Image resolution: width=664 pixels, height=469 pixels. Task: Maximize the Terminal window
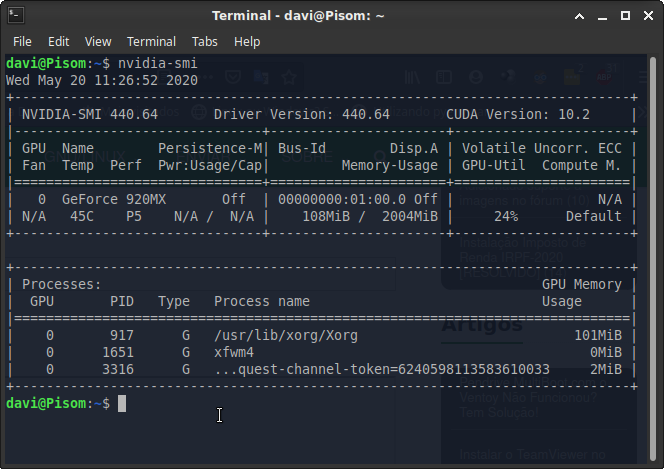coord(625,16)
